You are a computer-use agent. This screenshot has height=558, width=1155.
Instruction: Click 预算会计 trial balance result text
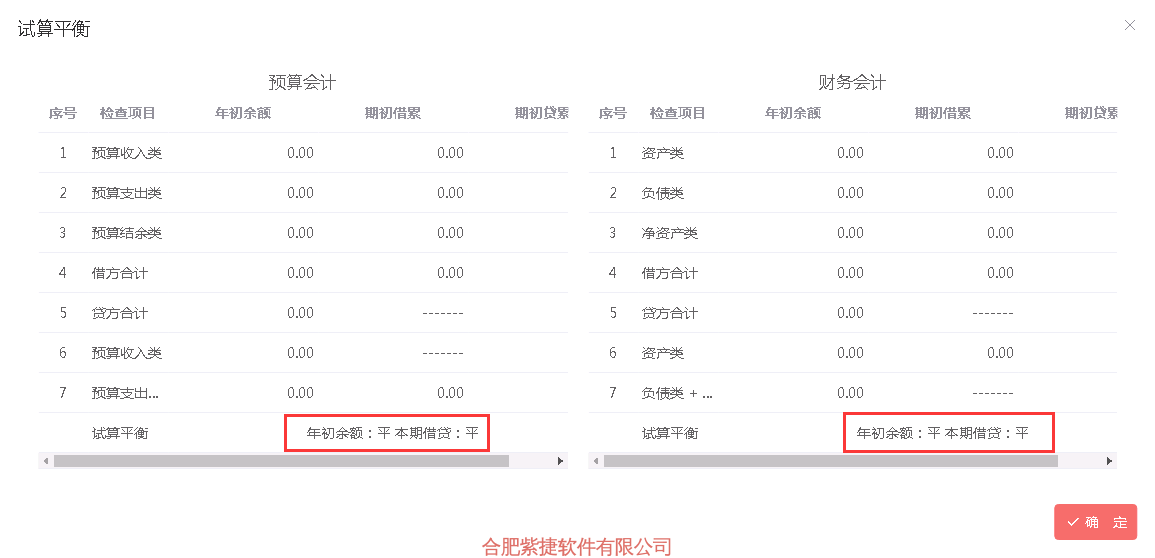point(393,433)
